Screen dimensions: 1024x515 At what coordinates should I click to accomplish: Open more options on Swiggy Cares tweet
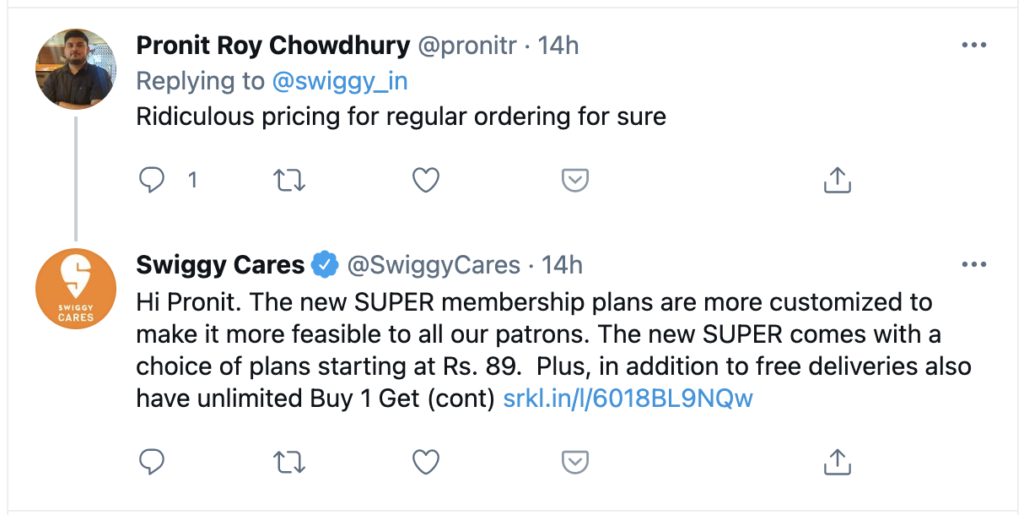[973, 265]
